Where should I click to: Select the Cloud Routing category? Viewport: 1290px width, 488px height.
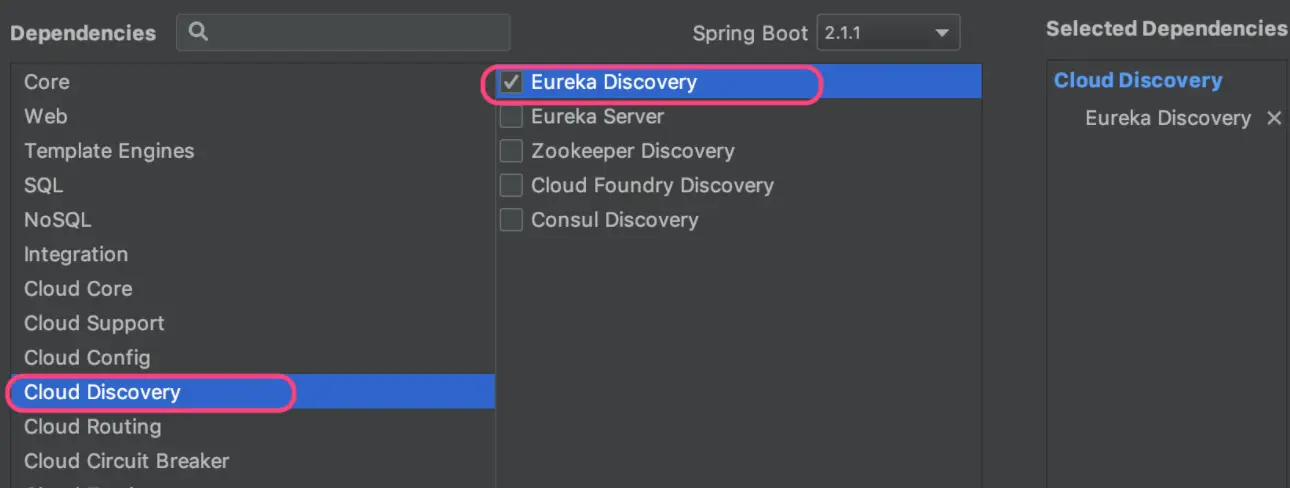pyautogui.click(x=92, y=426)
